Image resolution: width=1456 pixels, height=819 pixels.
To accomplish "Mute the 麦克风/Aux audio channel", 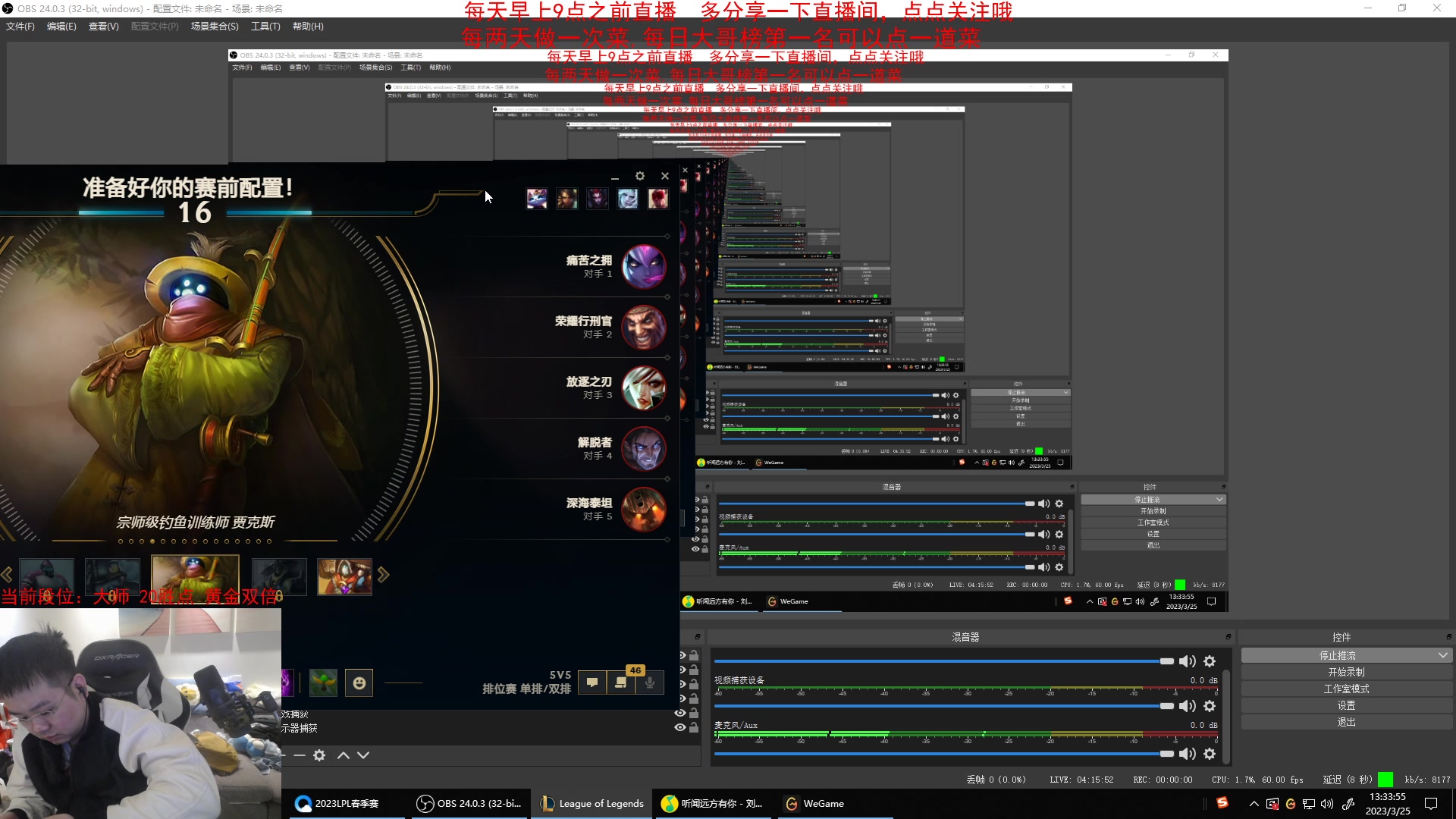I will (1188, 754).
